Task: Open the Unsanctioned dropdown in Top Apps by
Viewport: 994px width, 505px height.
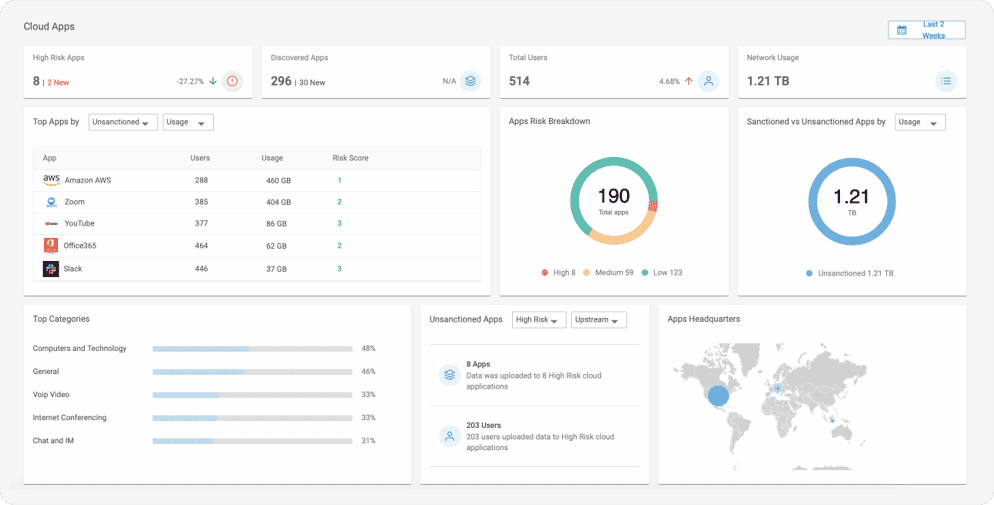Action: click(x=123, y=122)
